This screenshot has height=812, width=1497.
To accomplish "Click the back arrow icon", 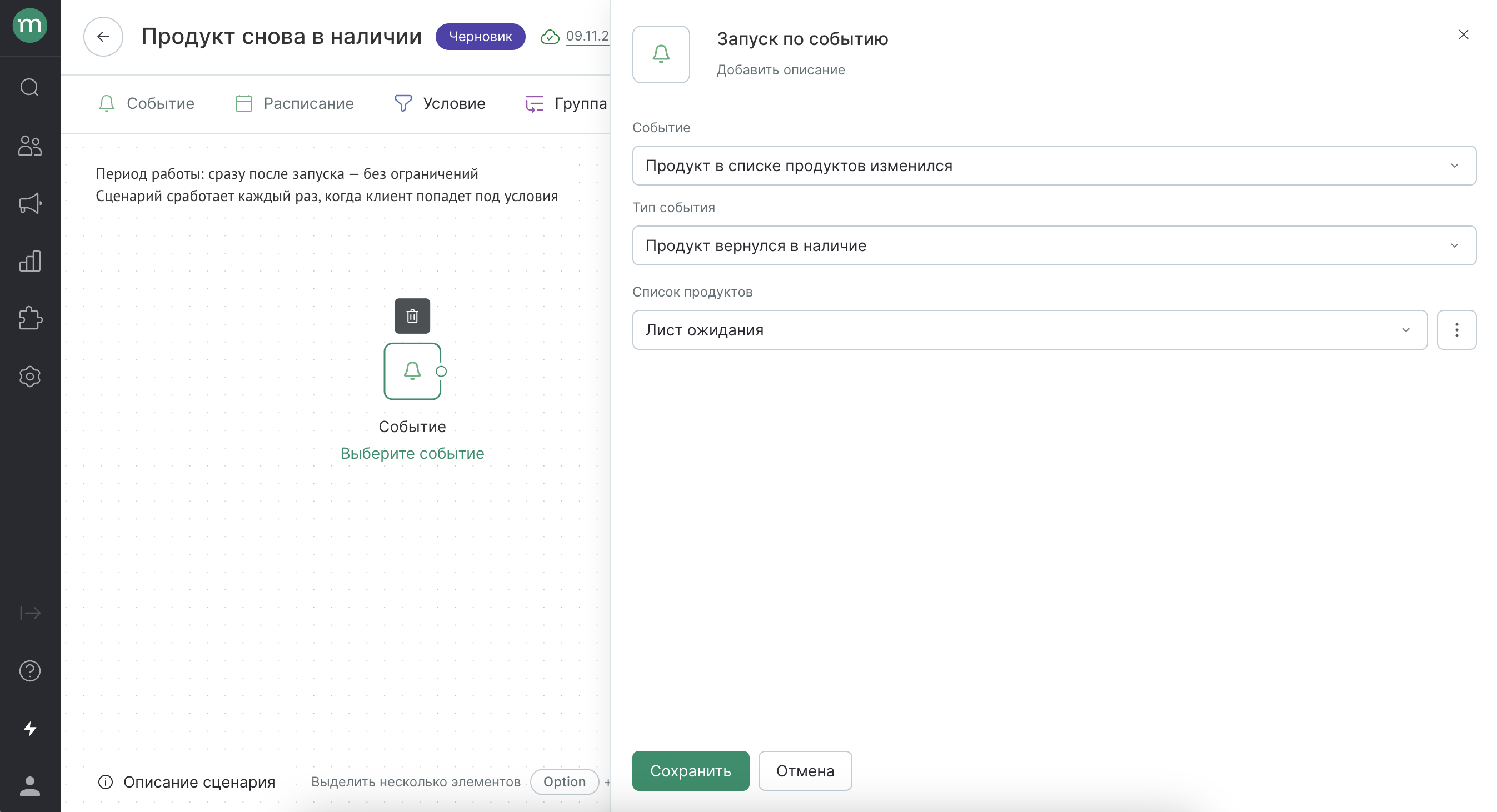I will point(104,37).
